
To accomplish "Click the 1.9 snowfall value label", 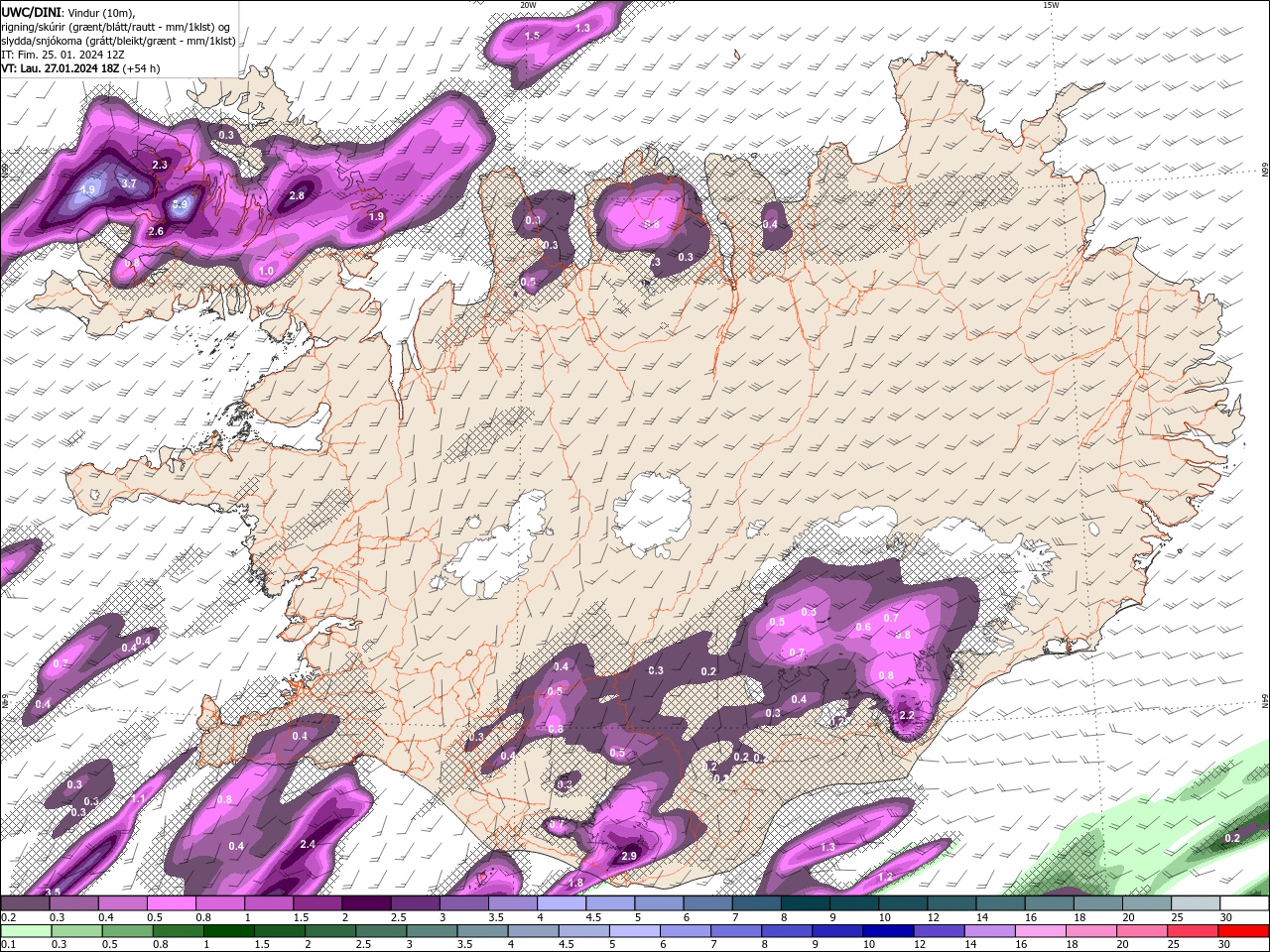I will point(376,216).
